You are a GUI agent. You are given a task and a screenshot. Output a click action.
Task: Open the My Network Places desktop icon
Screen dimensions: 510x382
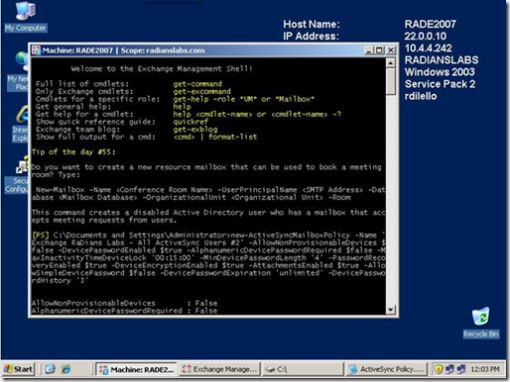point(18,71)
